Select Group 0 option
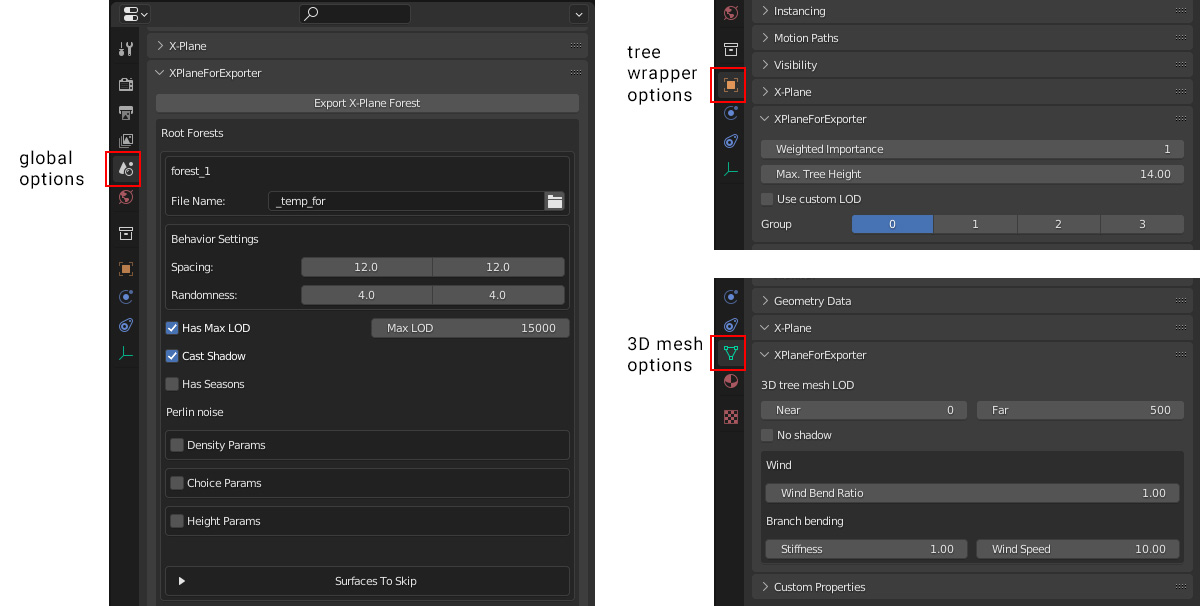Screen dimensions: 1200x606 click(892, 225)
